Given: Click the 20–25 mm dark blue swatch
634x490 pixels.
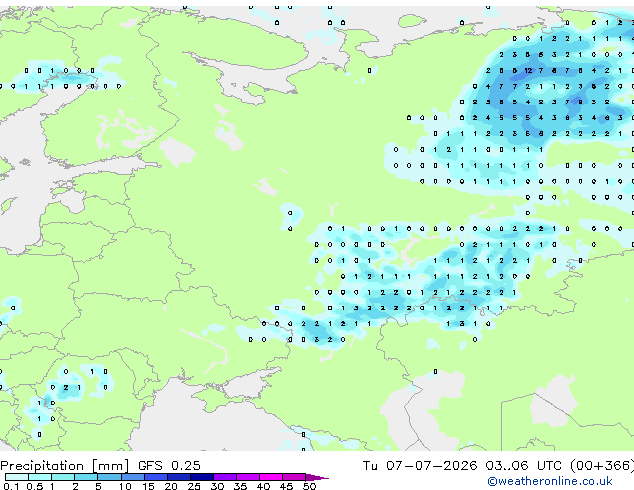Looking at the screenshot, I should click(178, 477).
